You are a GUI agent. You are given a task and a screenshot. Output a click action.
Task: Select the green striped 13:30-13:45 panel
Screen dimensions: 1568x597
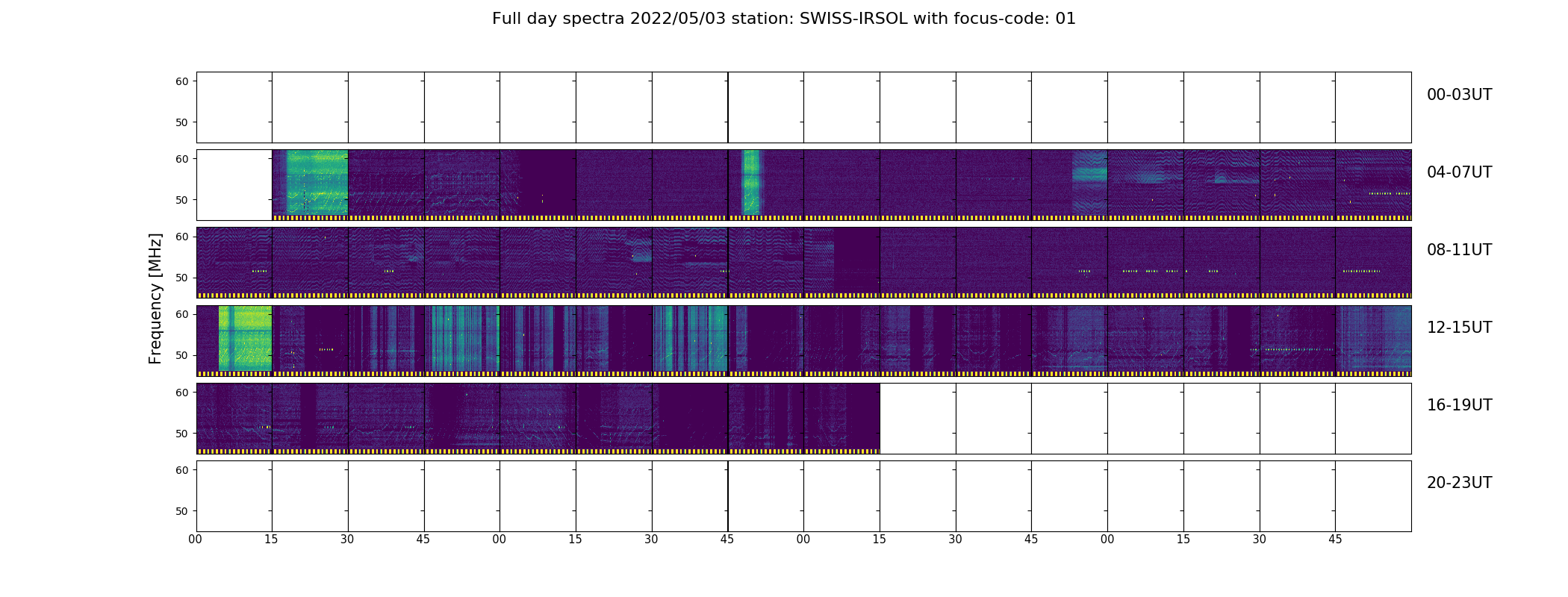click(690, 340)
